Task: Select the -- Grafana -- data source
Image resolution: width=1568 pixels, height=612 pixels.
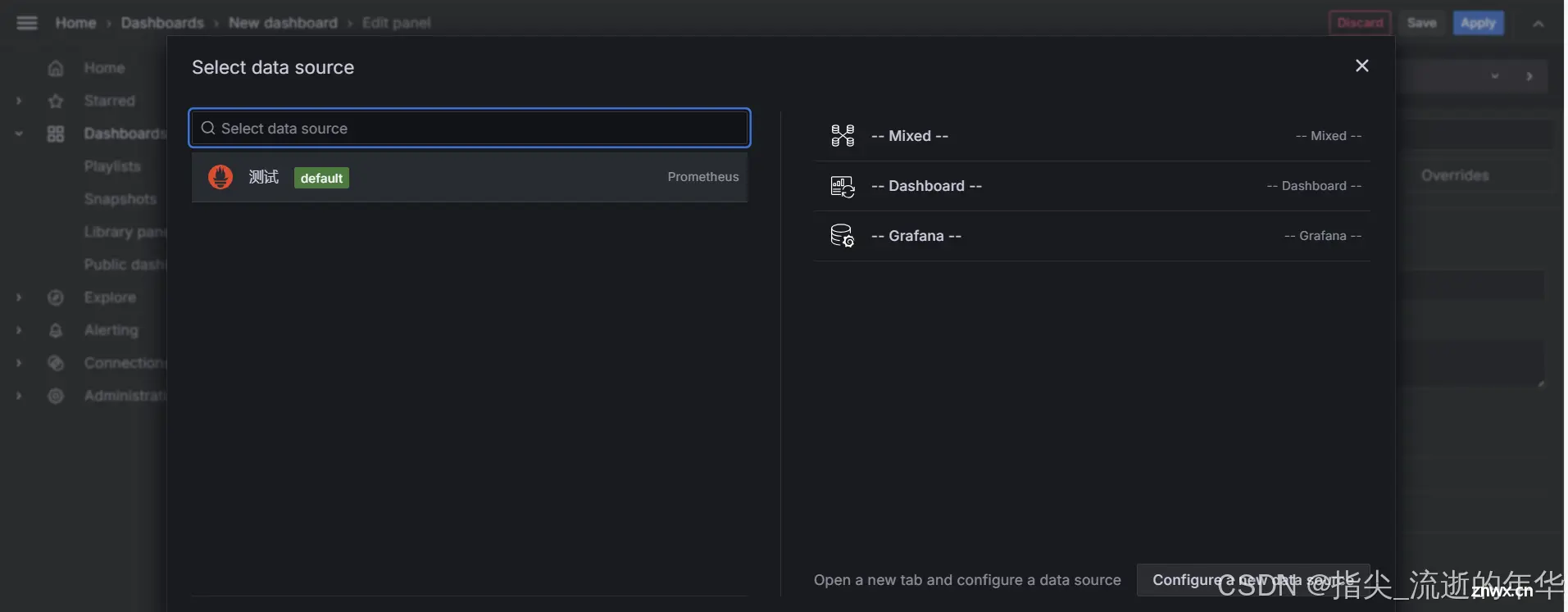Action: 1092,236
